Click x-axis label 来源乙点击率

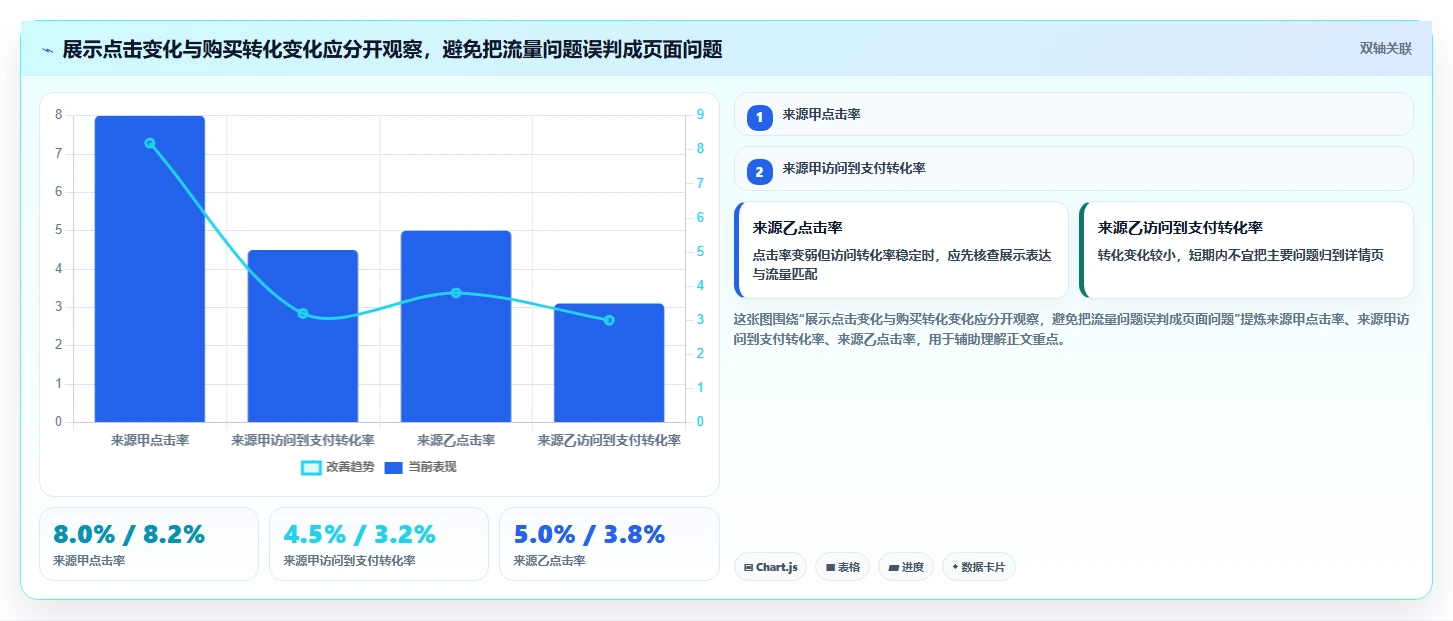456,440
